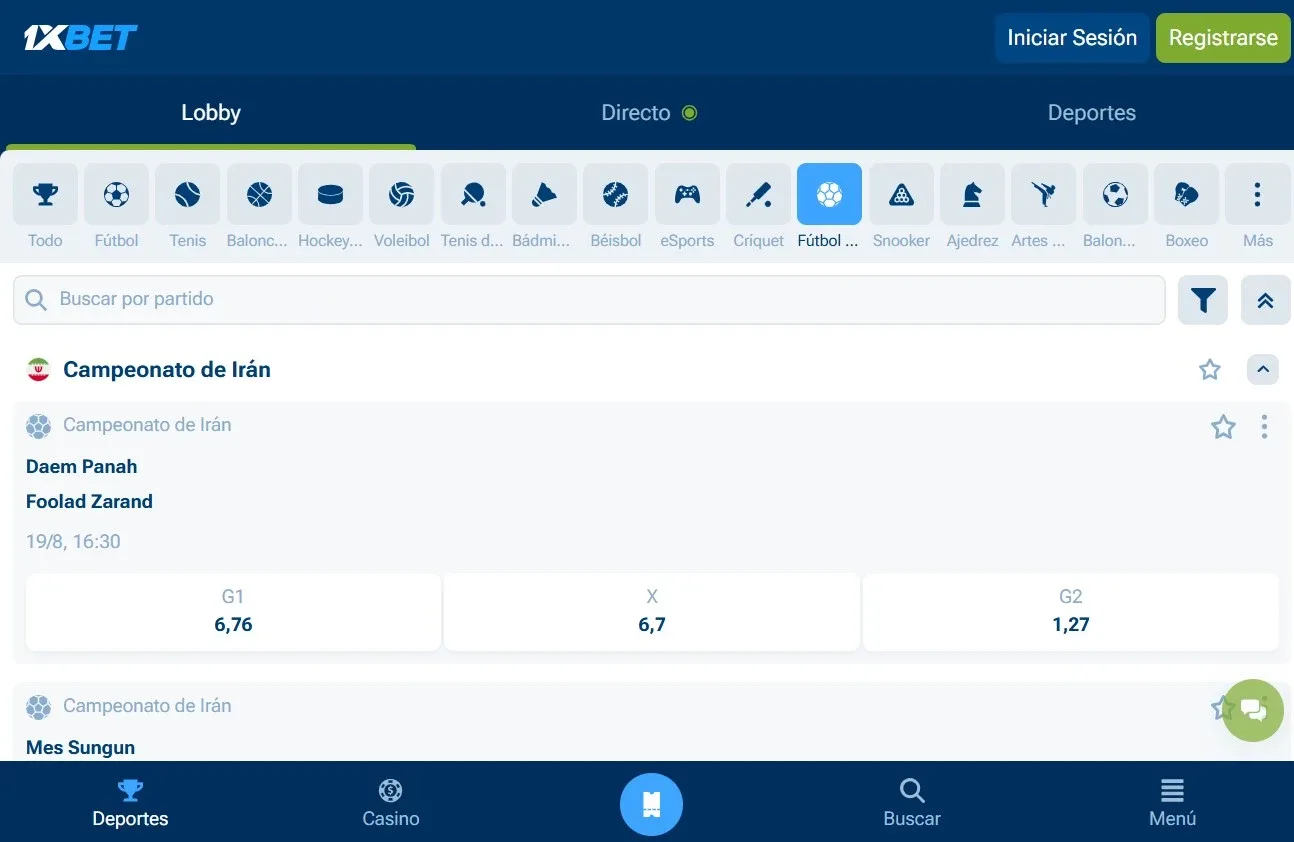Select the Bádminton shuttlecock icon
Viewport: 1294px width, 842px height.
pos(544,194)
